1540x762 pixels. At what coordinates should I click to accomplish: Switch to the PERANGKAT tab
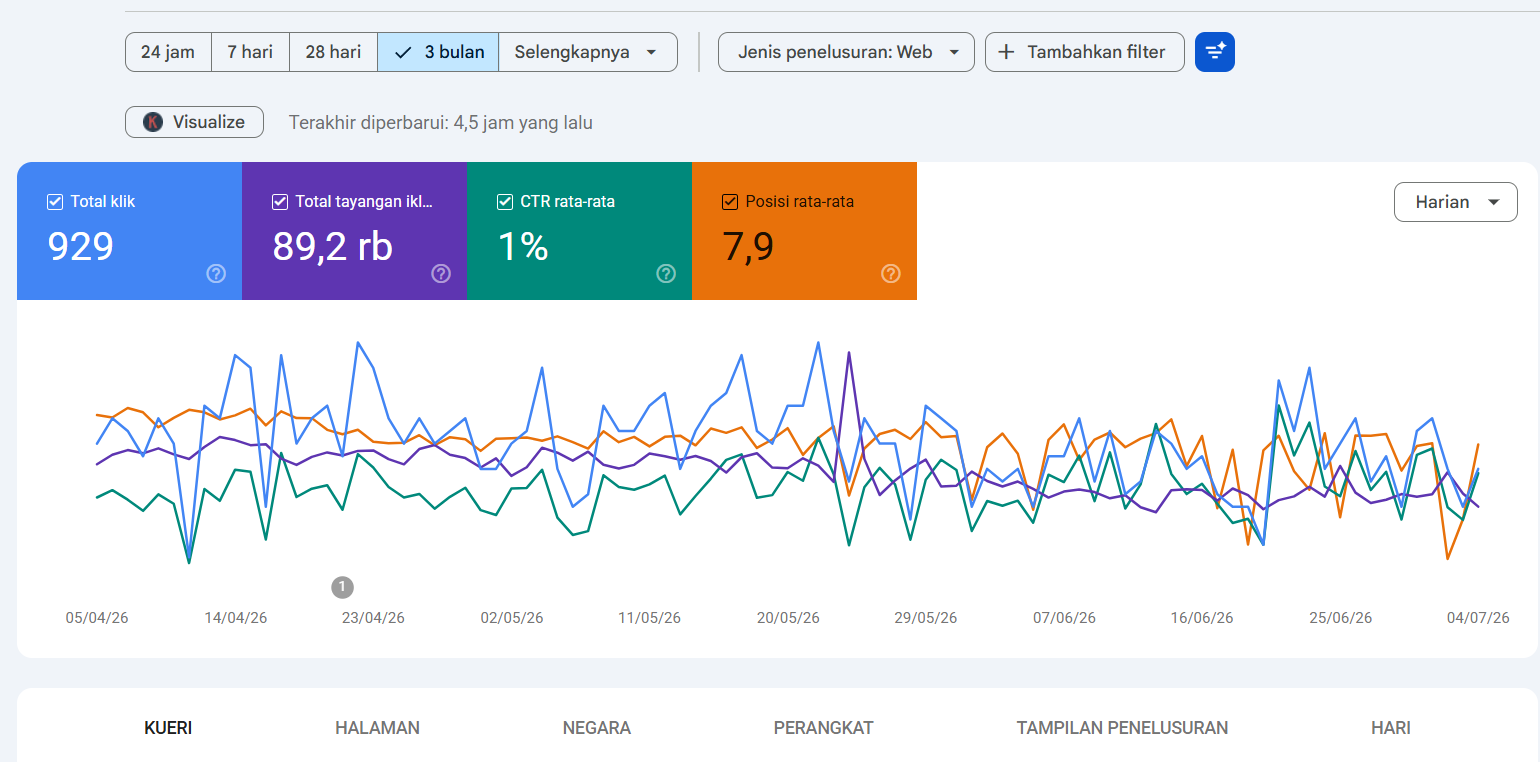point(823,728)
